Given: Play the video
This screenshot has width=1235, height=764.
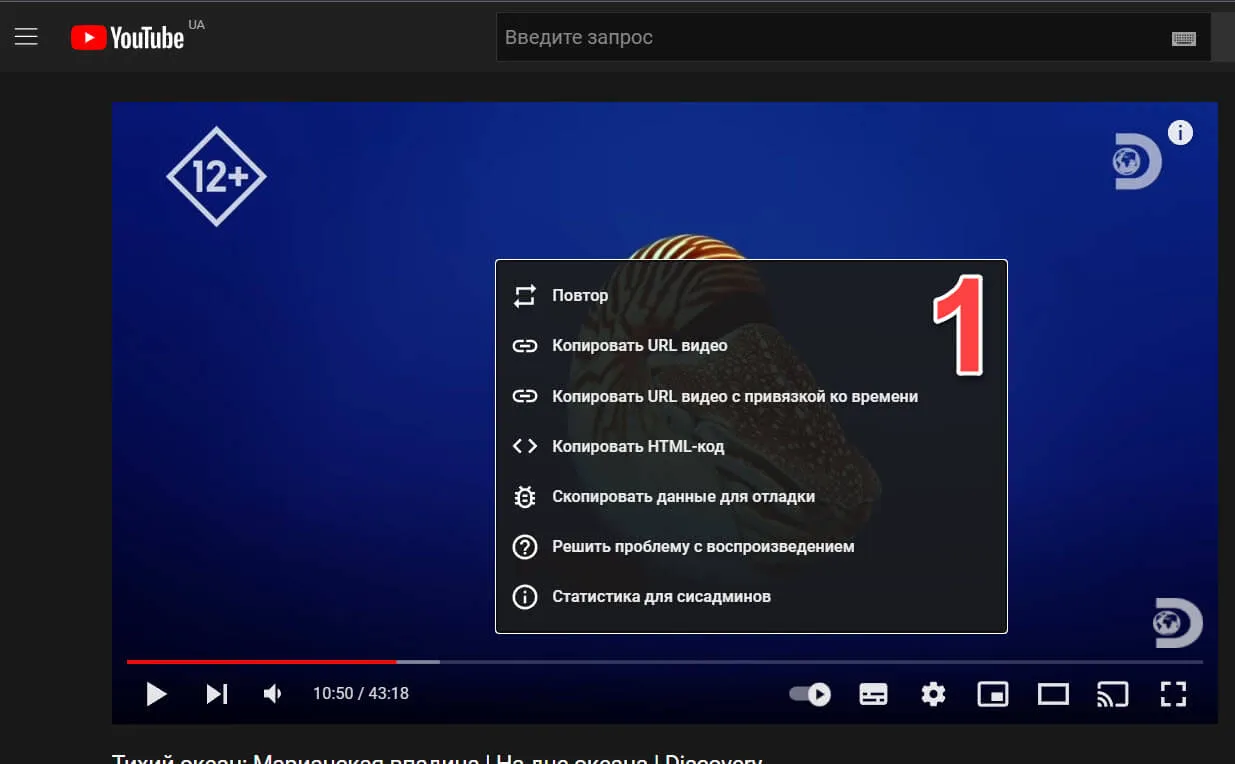Looking at the screenshot, I should (156, 694).
